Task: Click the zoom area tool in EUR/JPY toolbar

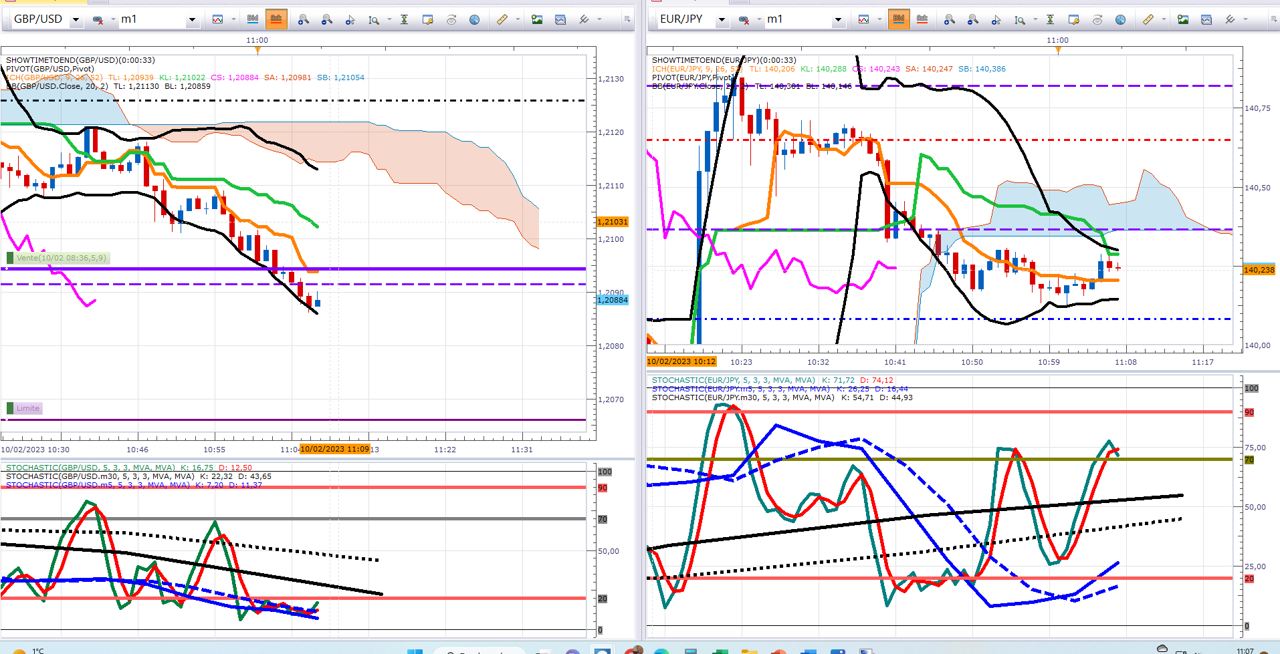Action: [1019, 19]
